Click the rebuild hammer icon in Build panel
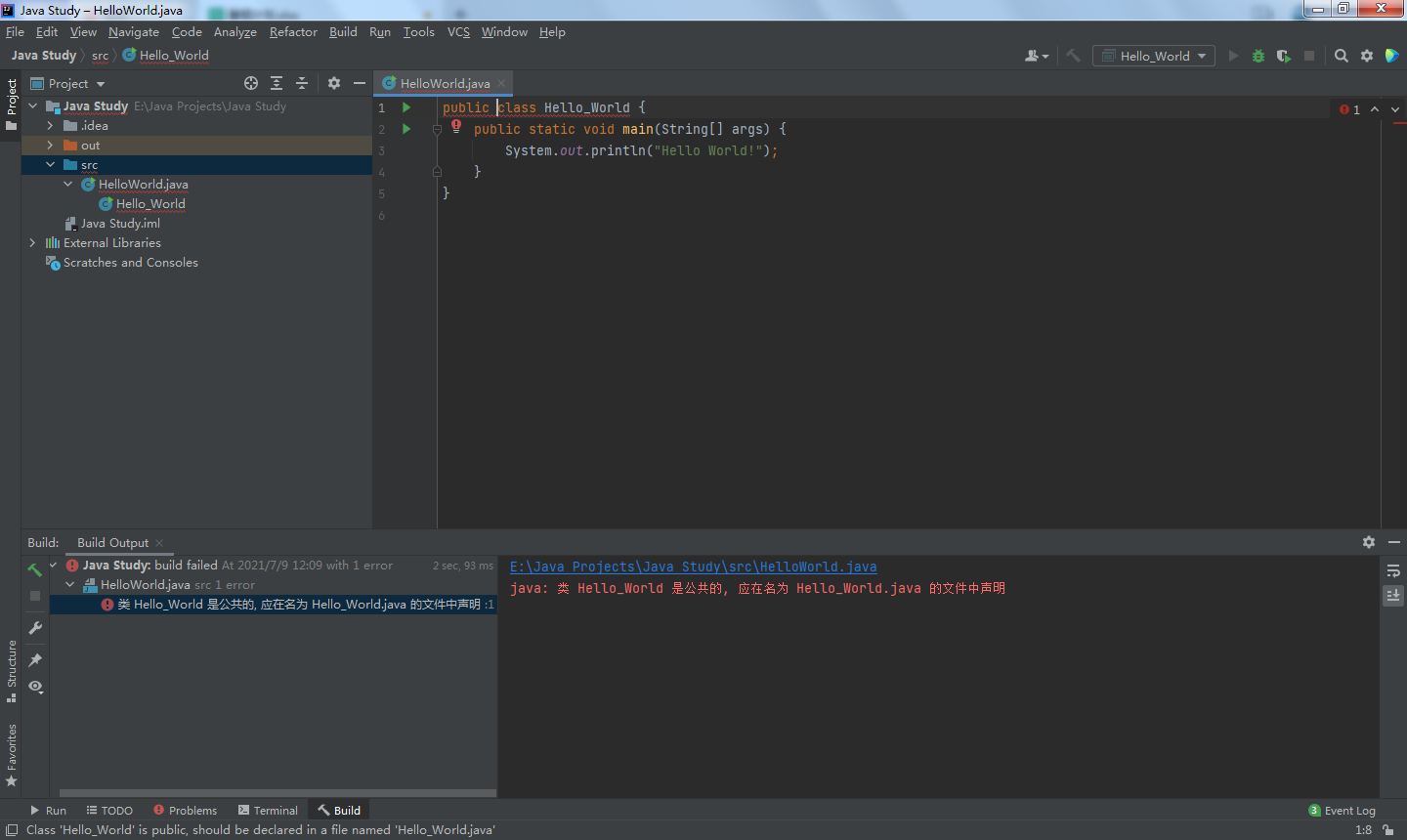The height and width of the screenshot is (840, 1407). point(35,569)
